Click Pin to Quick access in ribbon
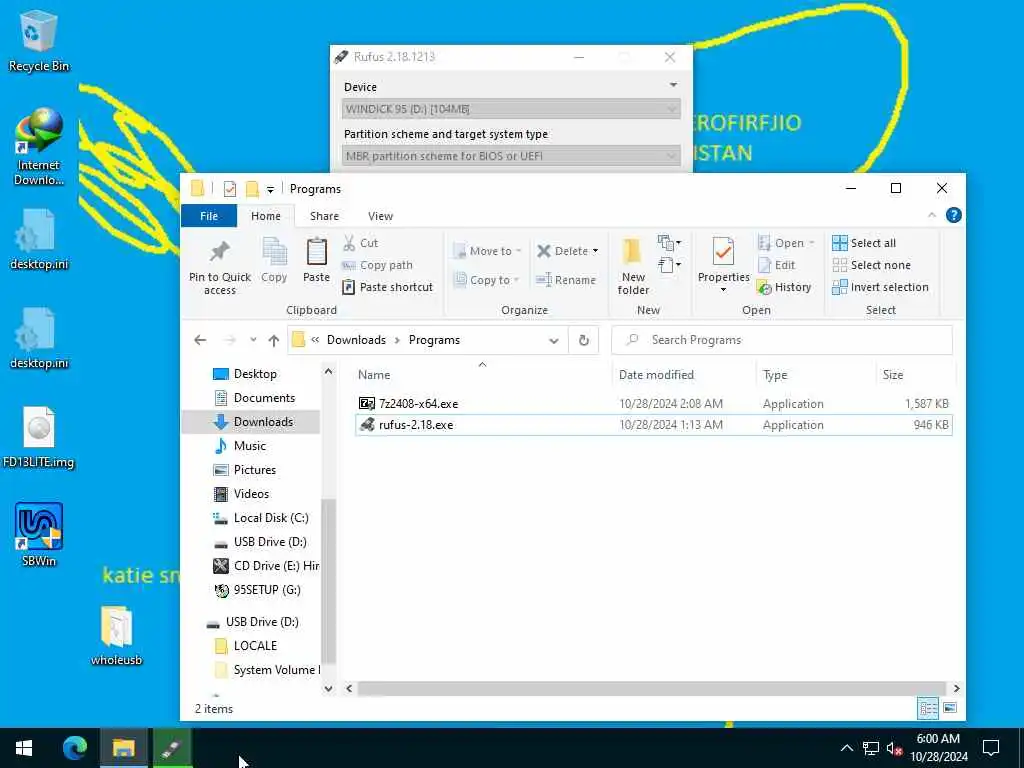Screen dimensions: 1024x768 [219, 268]
